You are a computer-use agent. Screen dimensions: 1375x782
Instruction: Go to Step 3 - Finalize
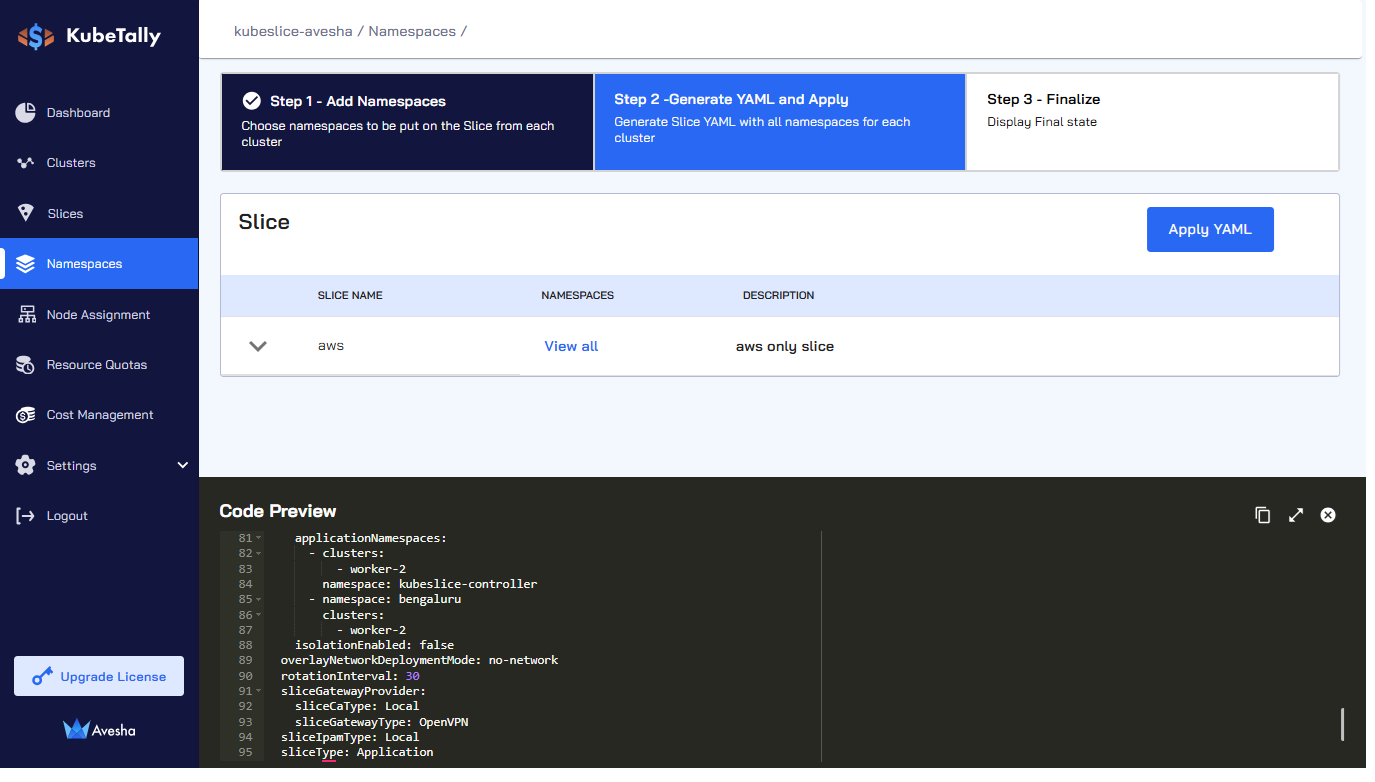1152,122
